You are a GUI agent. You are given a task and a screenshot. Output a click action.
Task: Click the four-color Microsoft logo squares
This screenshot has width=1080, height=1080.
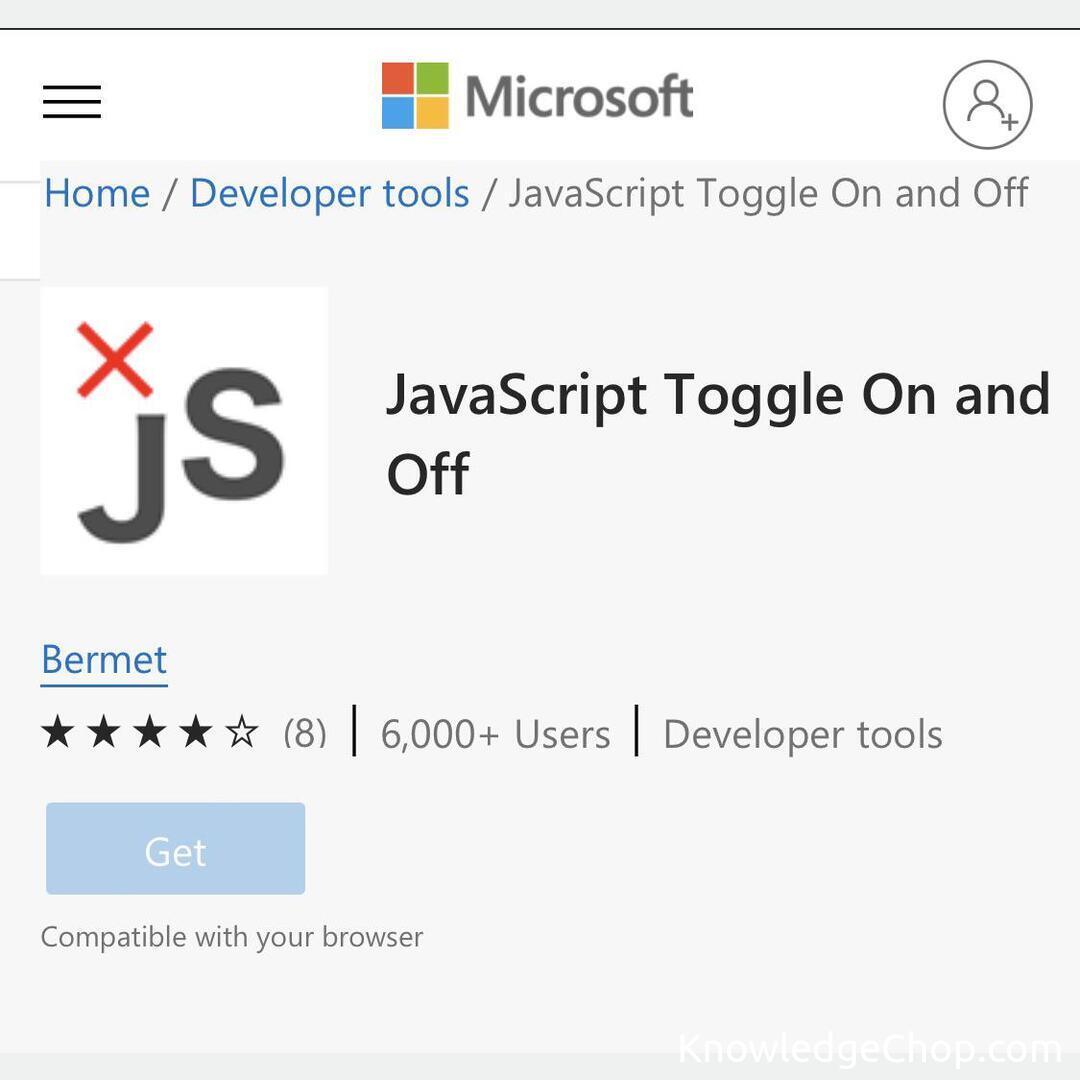tap(415, 96)
